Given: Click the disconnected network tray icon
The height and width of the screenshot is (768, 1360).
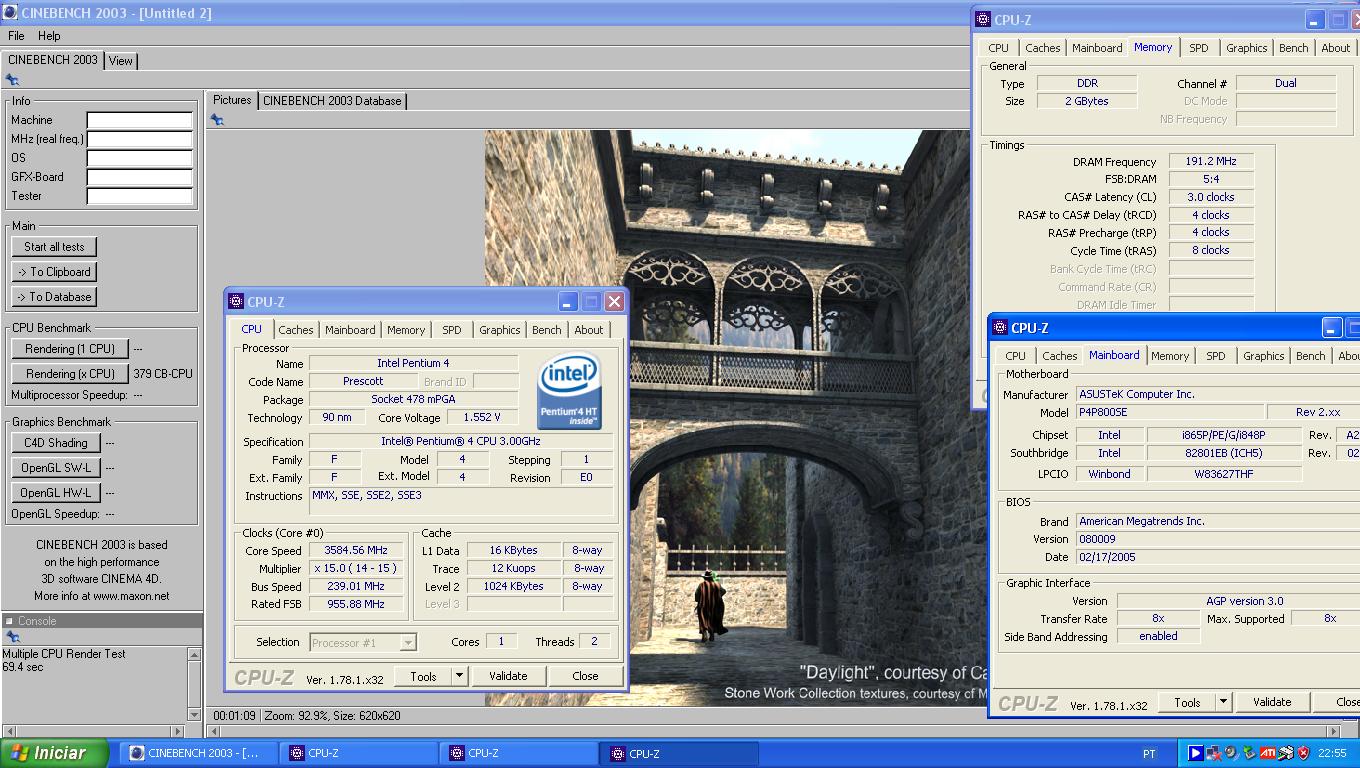Looking at the screenshot, I should 1213,753.
